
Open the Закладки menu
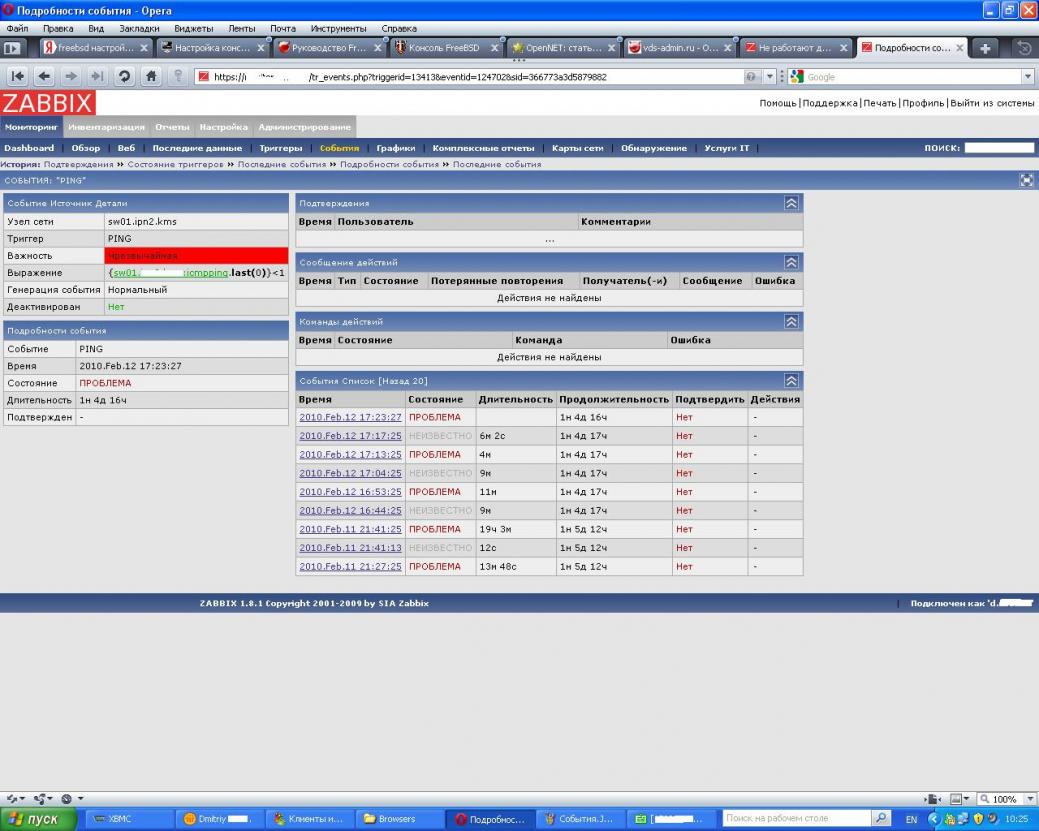point(138,29)
